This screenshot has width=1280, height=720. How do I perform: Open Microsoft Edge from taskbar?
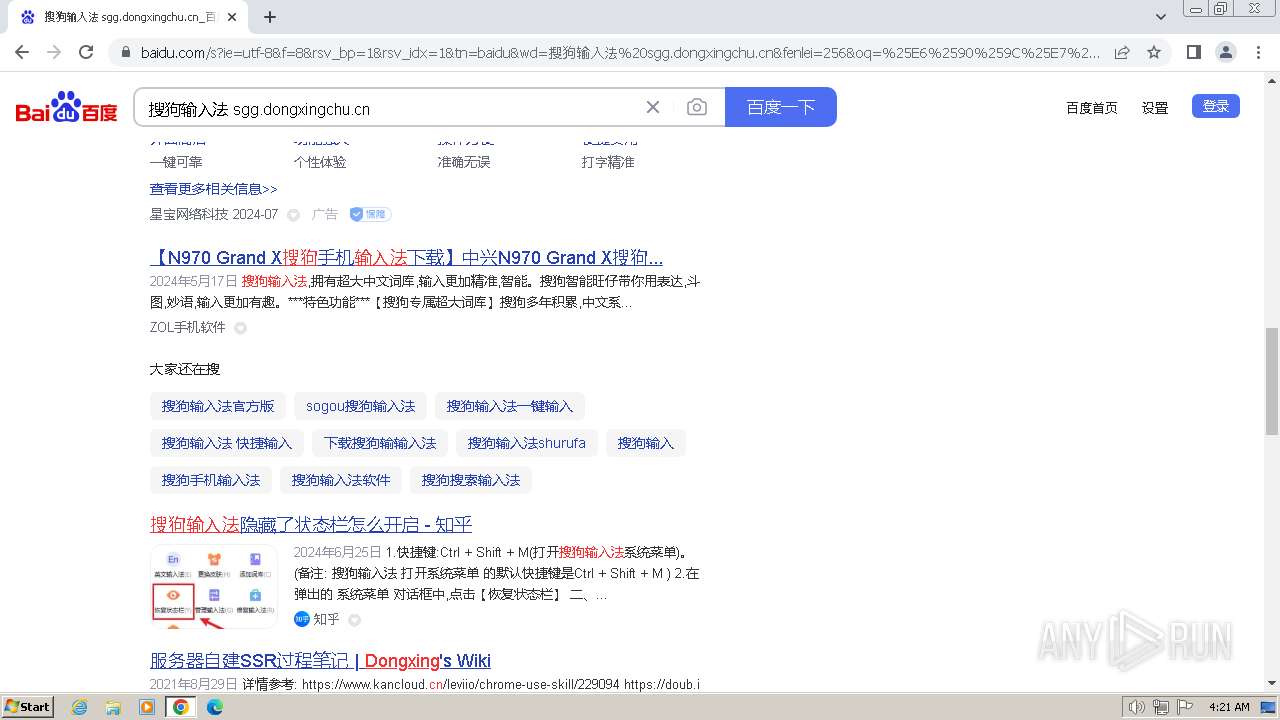(214, 707)
